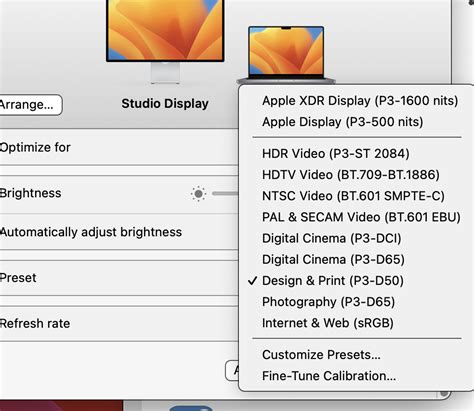Pick NTSC Video (BT.601 SMPTE-C) preset

[x=353, y=196]
